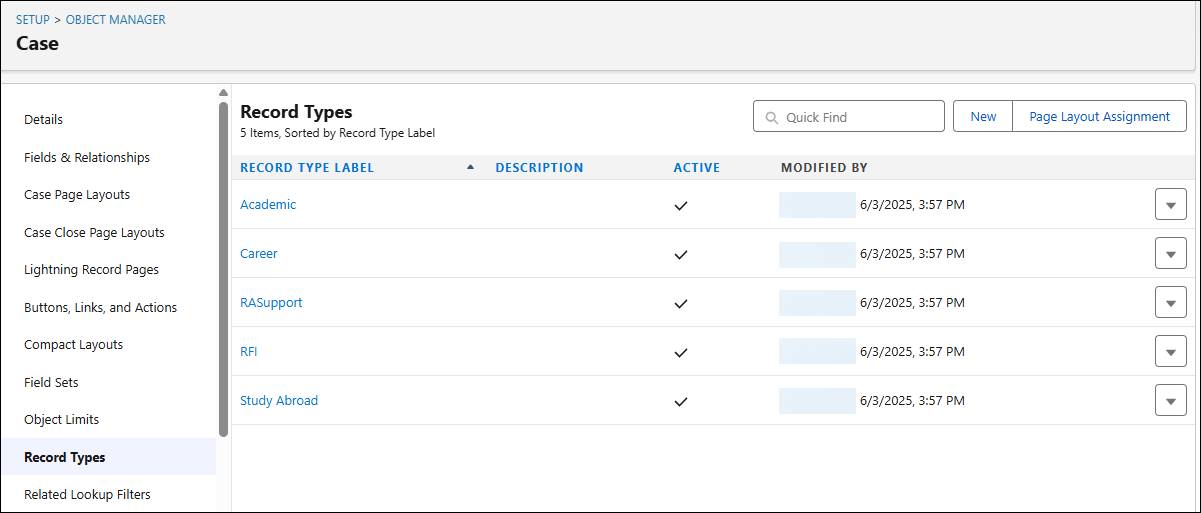Click the sidebar vertical scrollbar
The height and width of the screenshot is (513, 1201).
(x=223, y=270)
